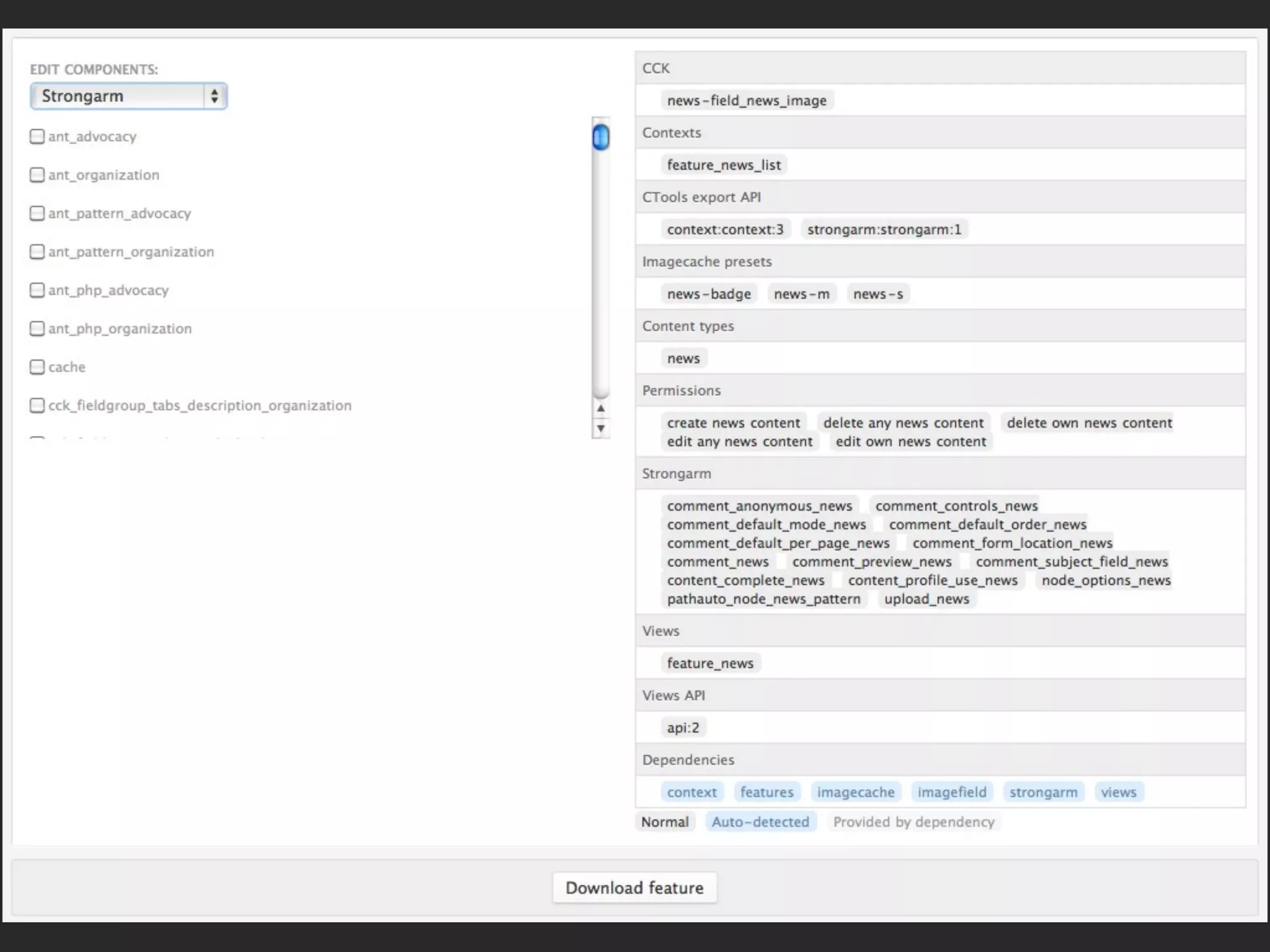Image resolution: width=1270 pixels, height=952 pixels.
Task: Click the comment_preview_news variable
Action: click(872, 562)
